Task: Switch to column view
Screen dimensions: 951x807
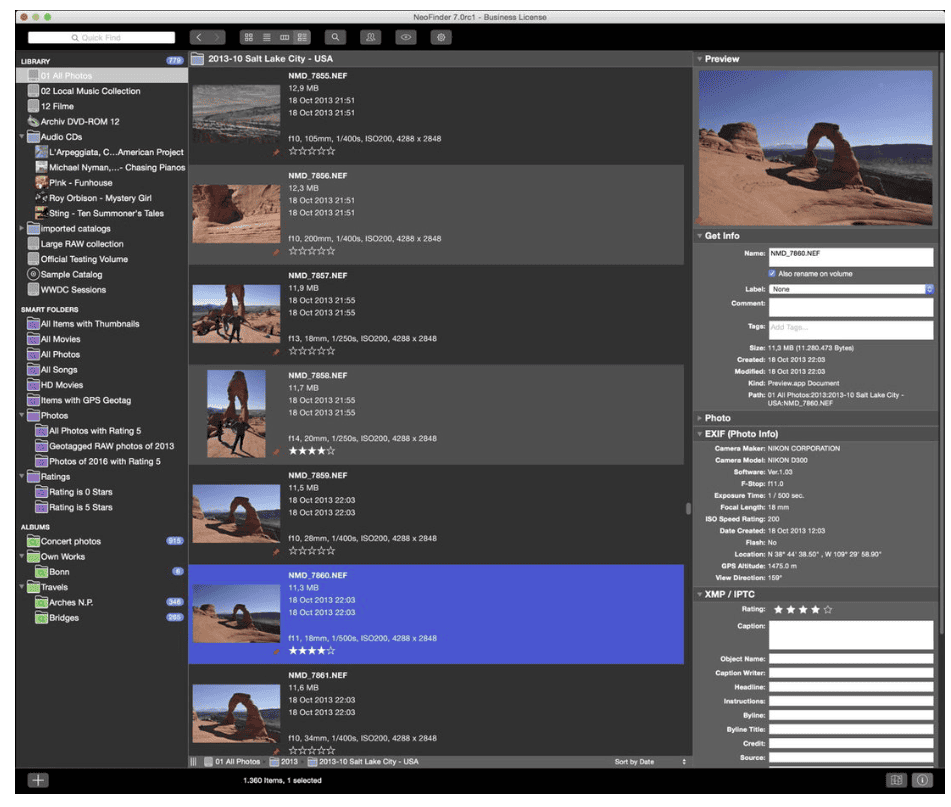Action: (284, 38)
